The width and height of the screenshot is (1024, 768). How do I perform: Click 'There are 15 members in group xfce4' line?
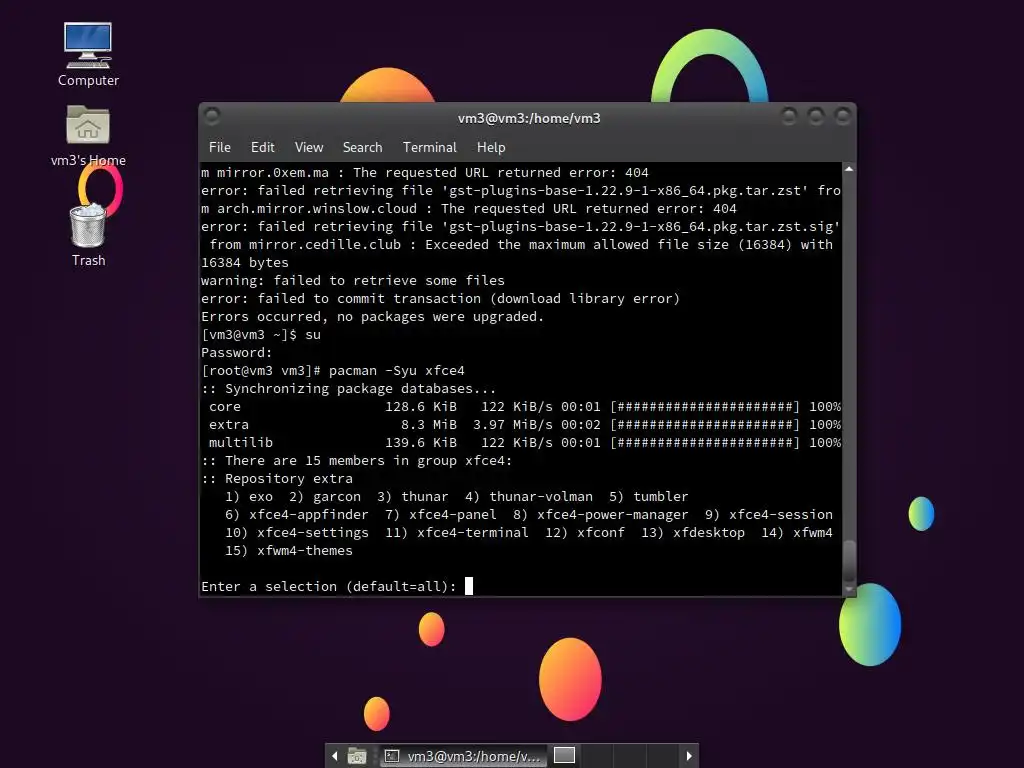point(357,460)
